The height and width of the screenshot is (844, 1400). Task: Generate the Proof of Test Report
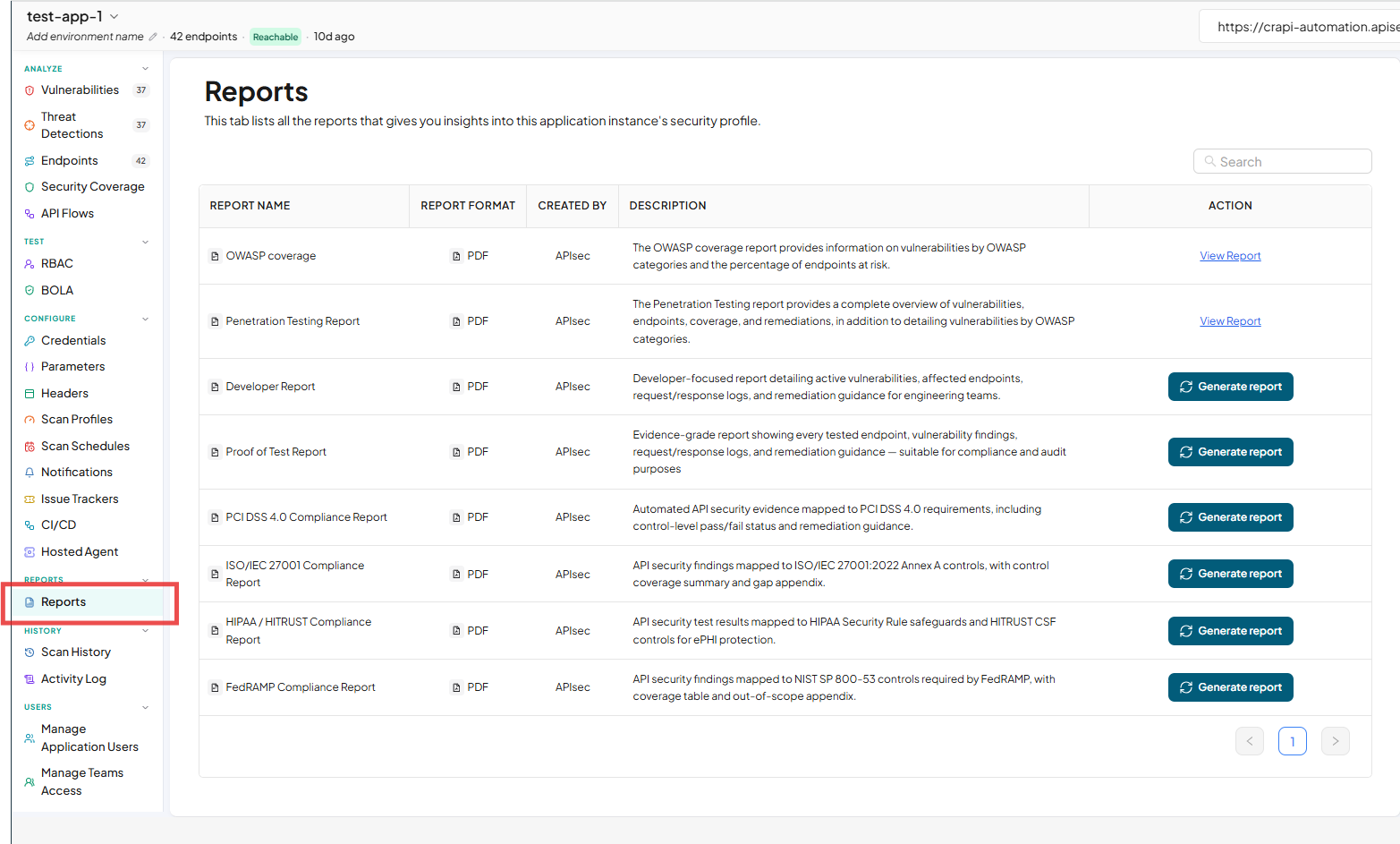point(1230,452)
